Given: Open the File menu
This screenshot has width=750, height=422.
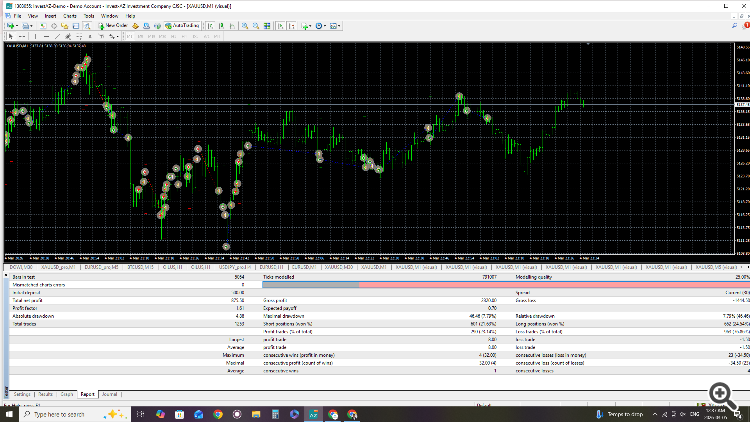Looking at the screenshot, I should [17, 17].
